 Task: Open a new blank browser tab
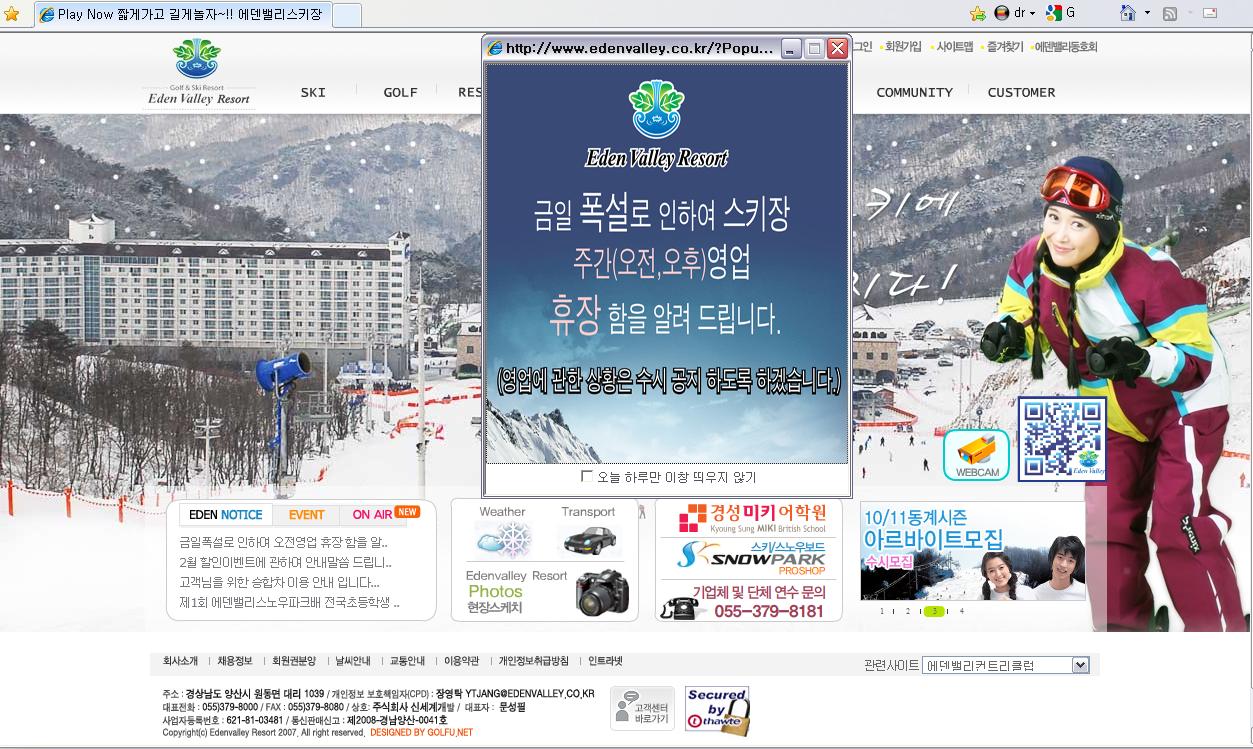(346, 15)
